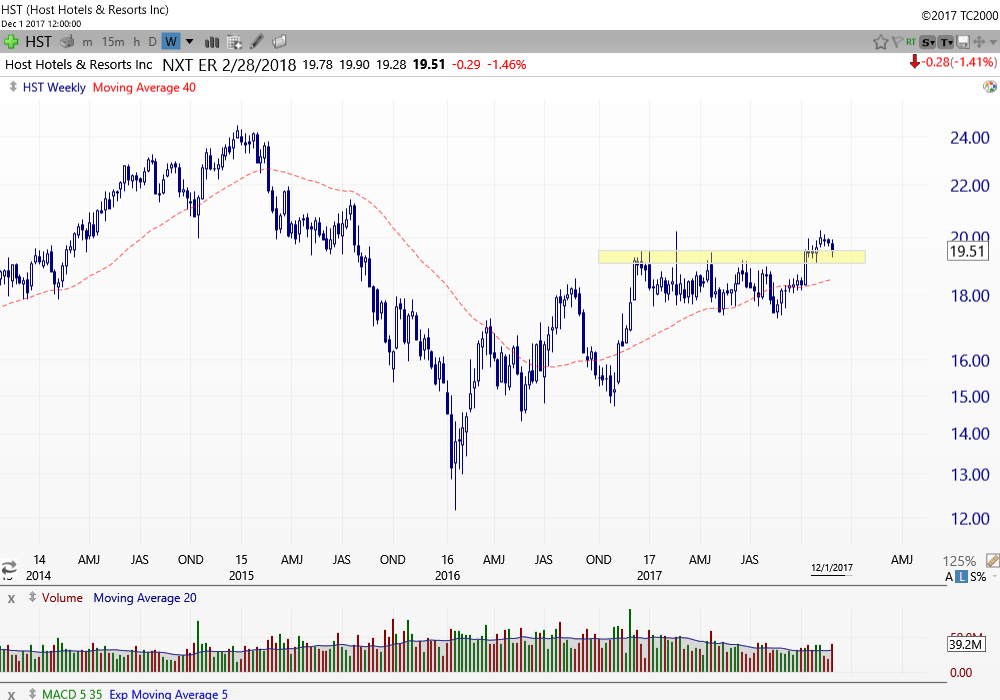The image size is (1000, 700).
Task: Click the save chart floppy disk icon
Action: [964, 41]
